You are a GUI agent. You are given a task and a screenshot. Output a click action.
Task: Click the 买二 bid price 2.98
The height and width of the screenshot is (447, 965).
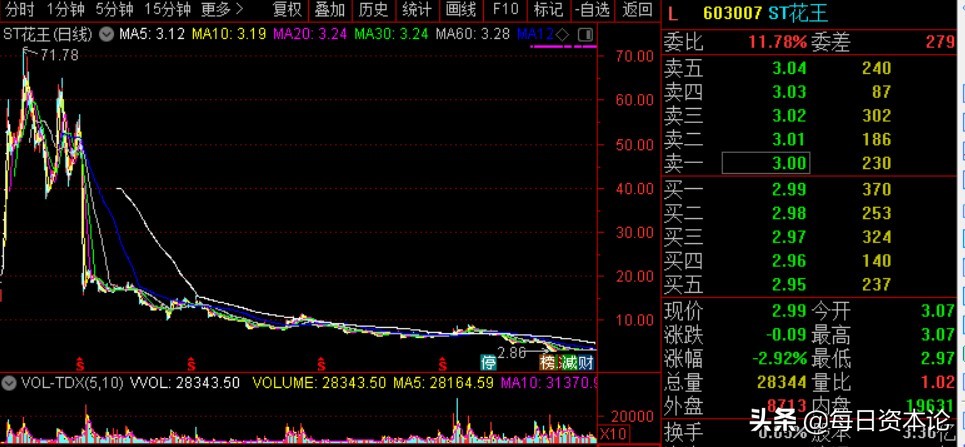(x=789, y=213)
